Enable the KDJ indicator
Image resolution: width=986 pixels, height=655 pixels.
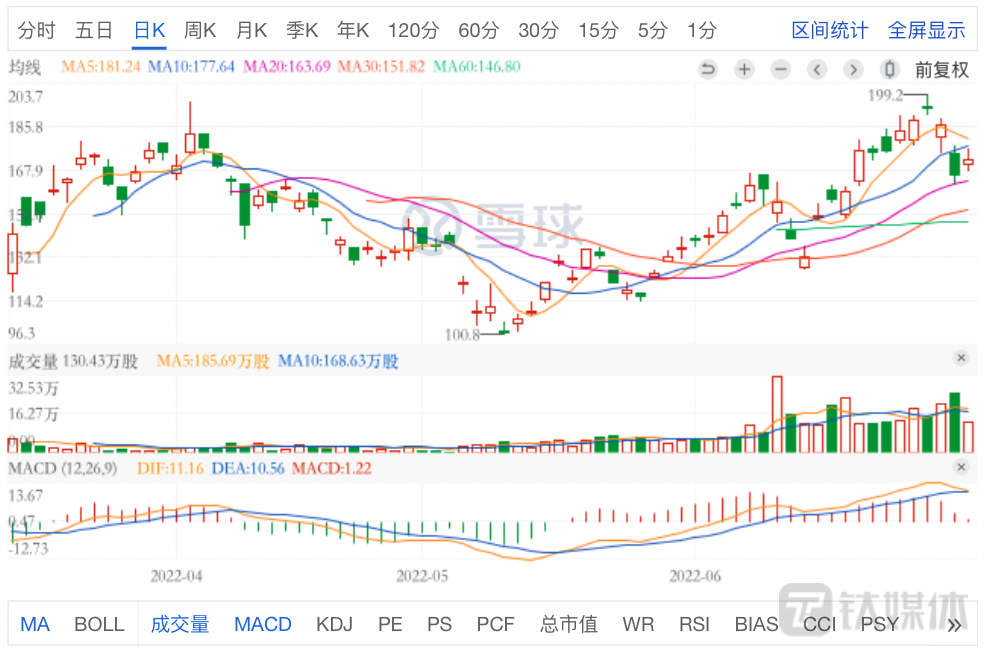click(x=334, y=624)
